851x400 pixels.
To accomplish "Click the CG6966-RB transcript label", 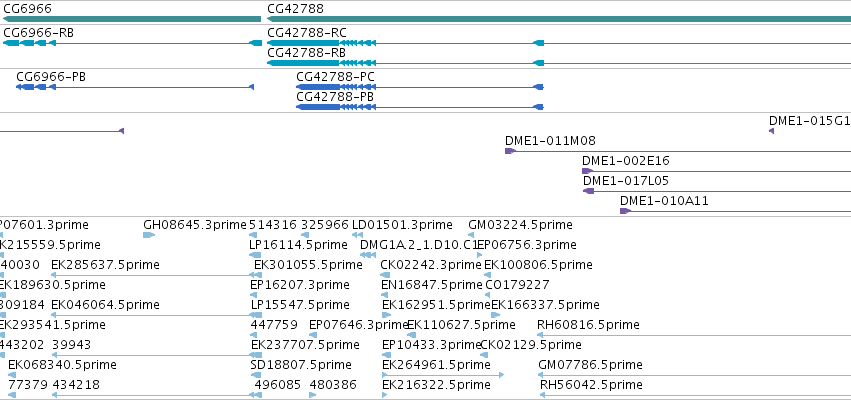I will [x=39, y=33].
